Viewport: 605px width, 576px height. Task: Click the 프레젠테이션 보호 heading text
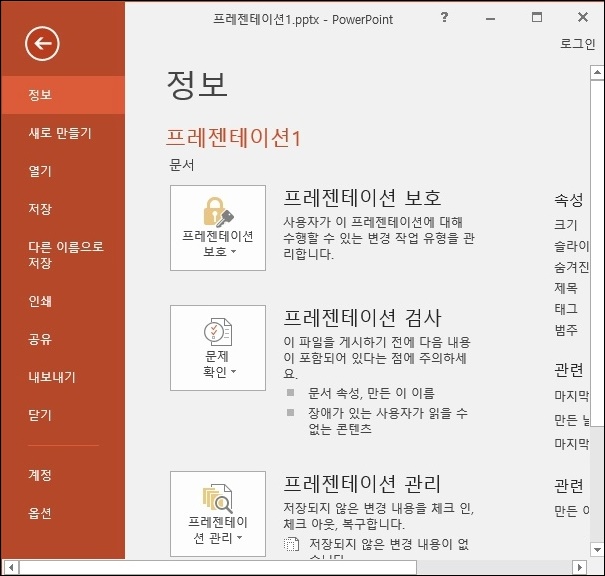[x=362, y=198]
